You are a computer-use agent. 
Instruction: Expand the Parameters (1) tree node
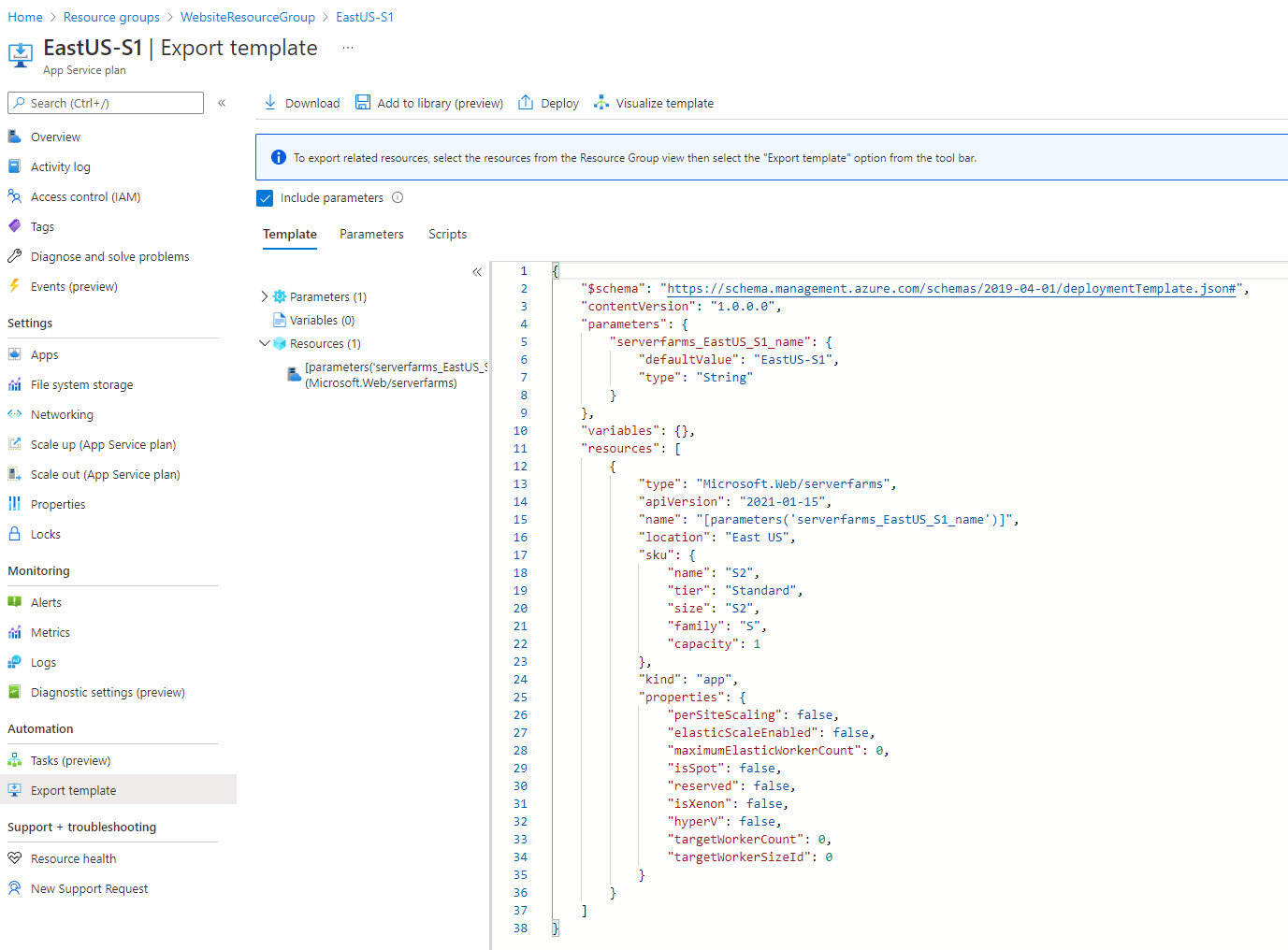point(265,296)
